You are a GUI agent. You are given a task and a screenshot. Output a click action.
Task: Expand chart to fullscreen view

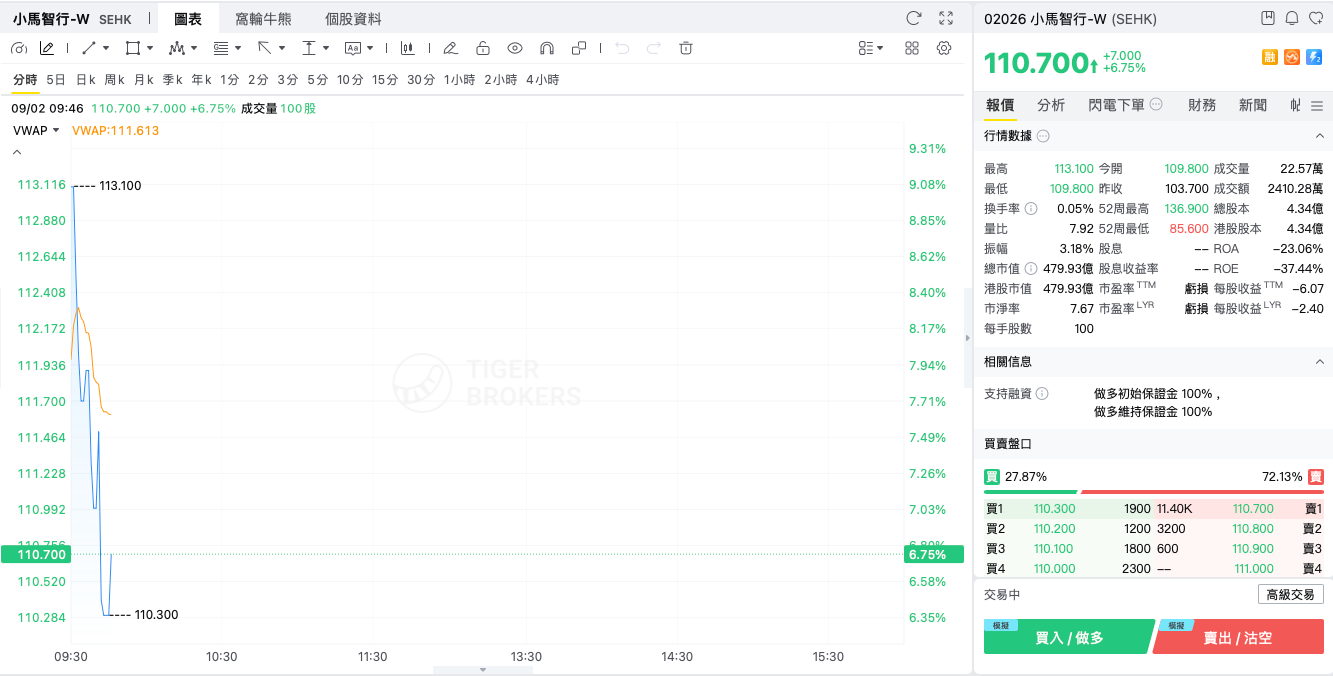[x=946, y=18]
